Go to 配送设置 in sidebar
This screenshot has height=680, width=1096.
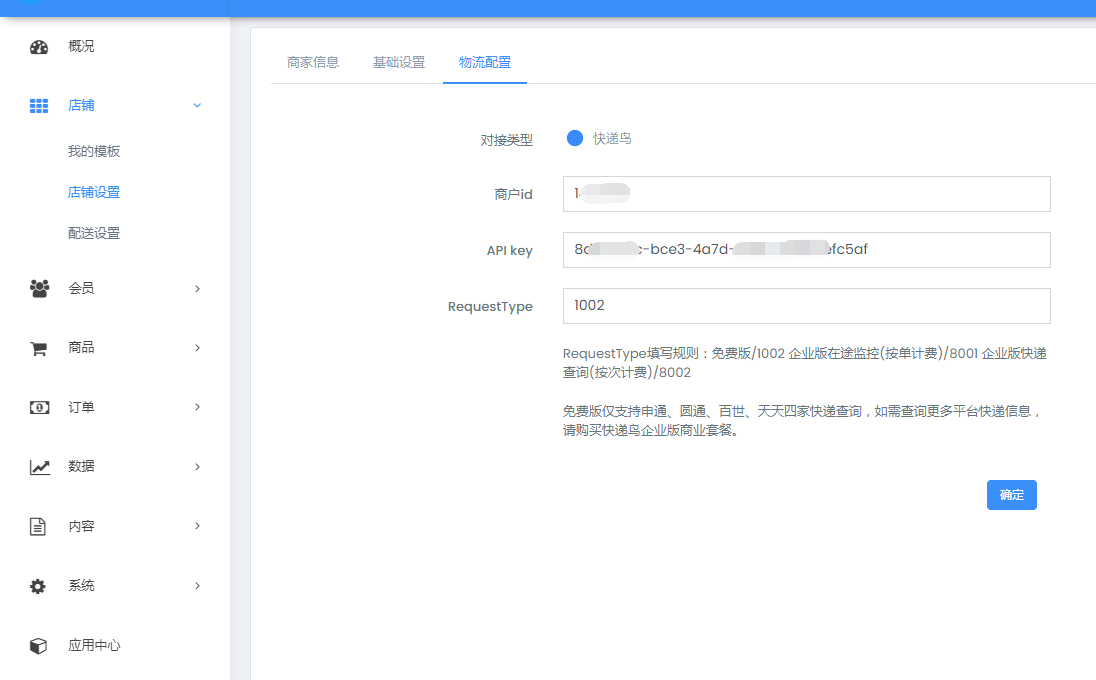[x=94, y=233]
